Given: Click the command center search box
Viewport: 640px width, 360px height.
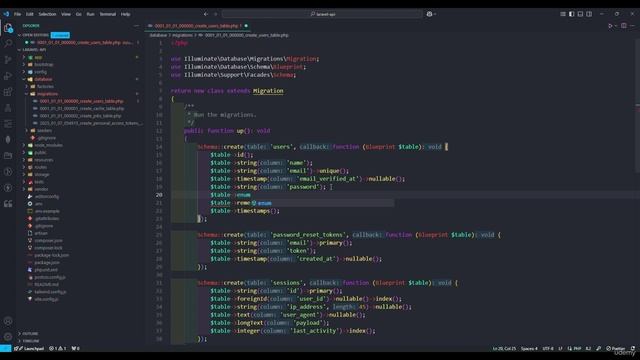Looking at the screenshot, I should point(322,14).
